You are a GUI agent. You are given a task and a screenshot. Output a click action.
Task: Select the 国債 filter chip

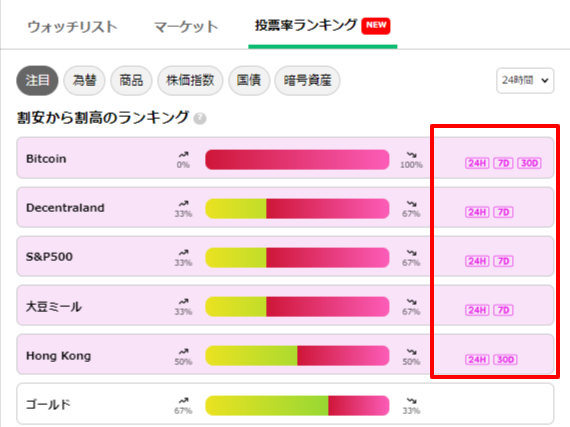coord(249,80)
